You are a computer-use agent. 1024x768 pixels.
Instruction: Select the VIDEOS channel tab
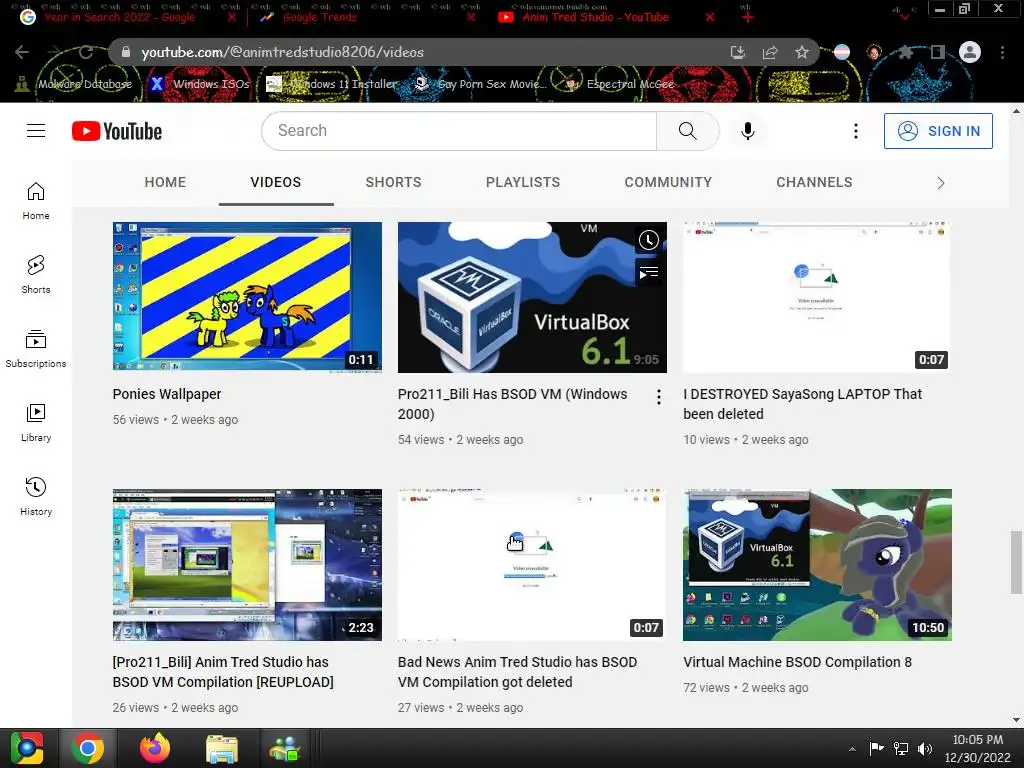click(x=276, y=182)
